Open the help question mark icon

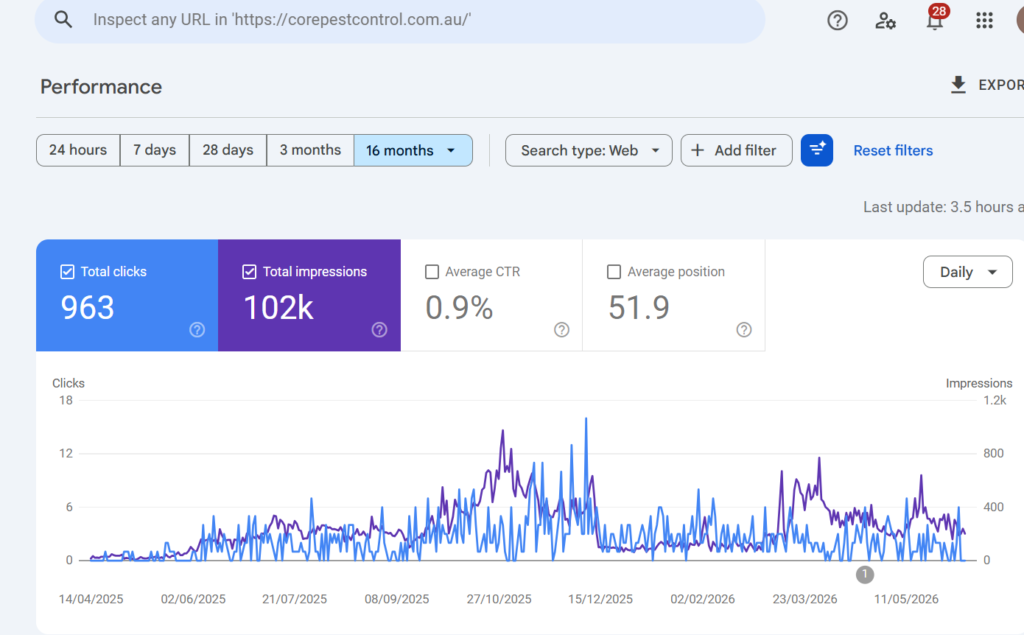tap(837, 20)
